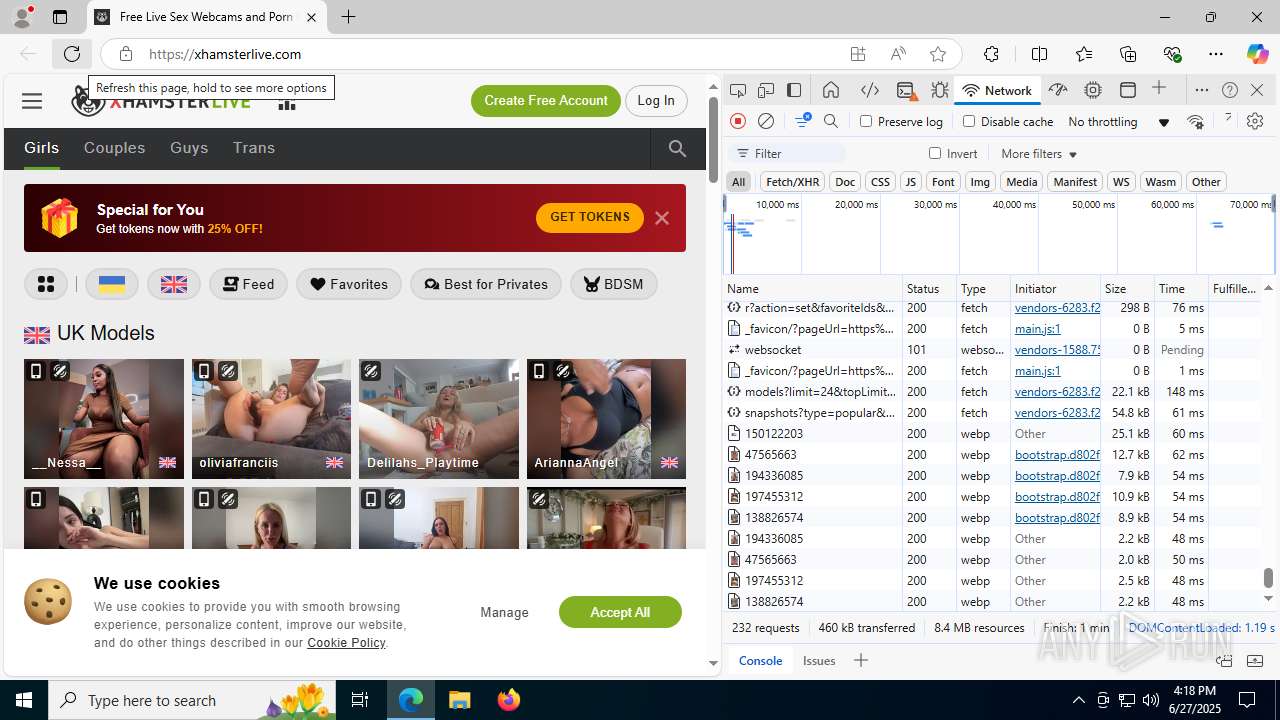Viewport: 1280px width, 720px height.
Task: Select the Couples category tab
Action: point(114,148)
